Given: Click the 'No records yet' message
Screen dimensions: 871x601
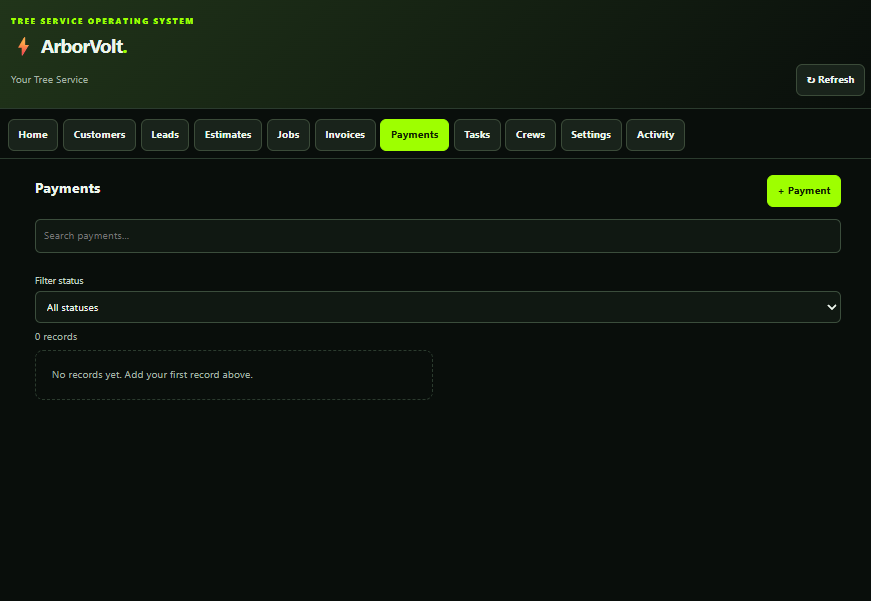Looking at the screenshot, I should (x=152, y=375).
